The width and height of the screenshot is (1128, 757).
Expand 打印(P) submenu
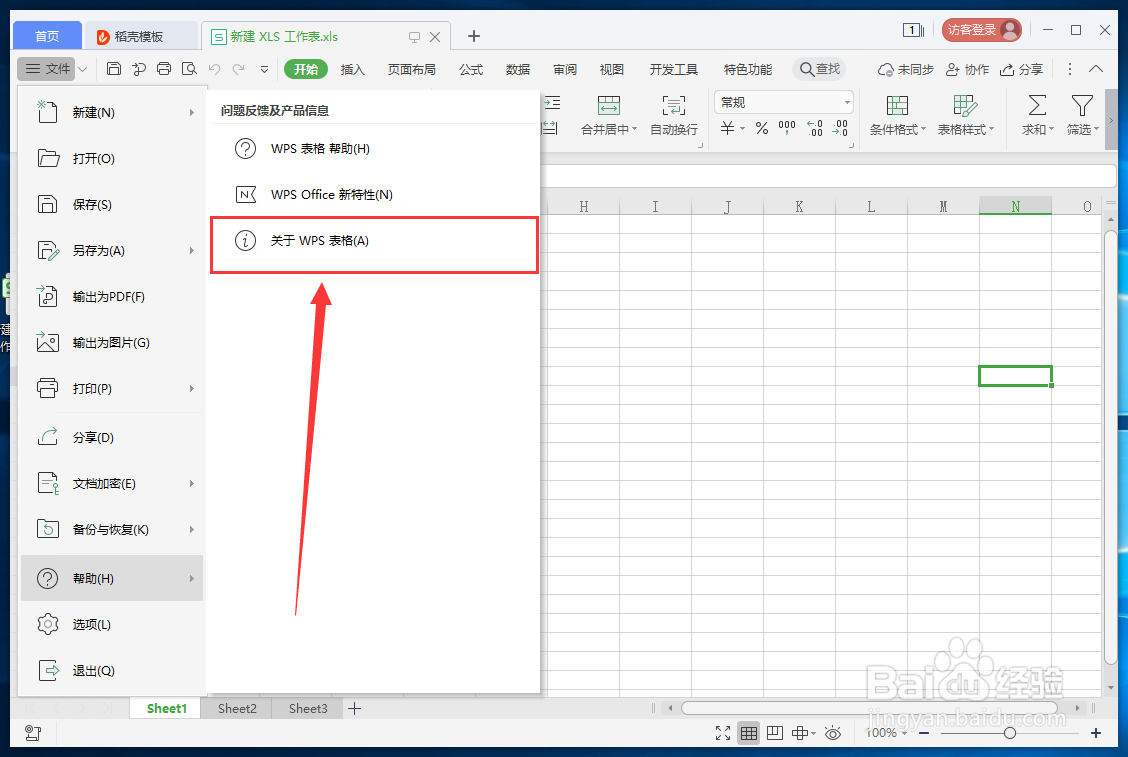click(191, 389)
